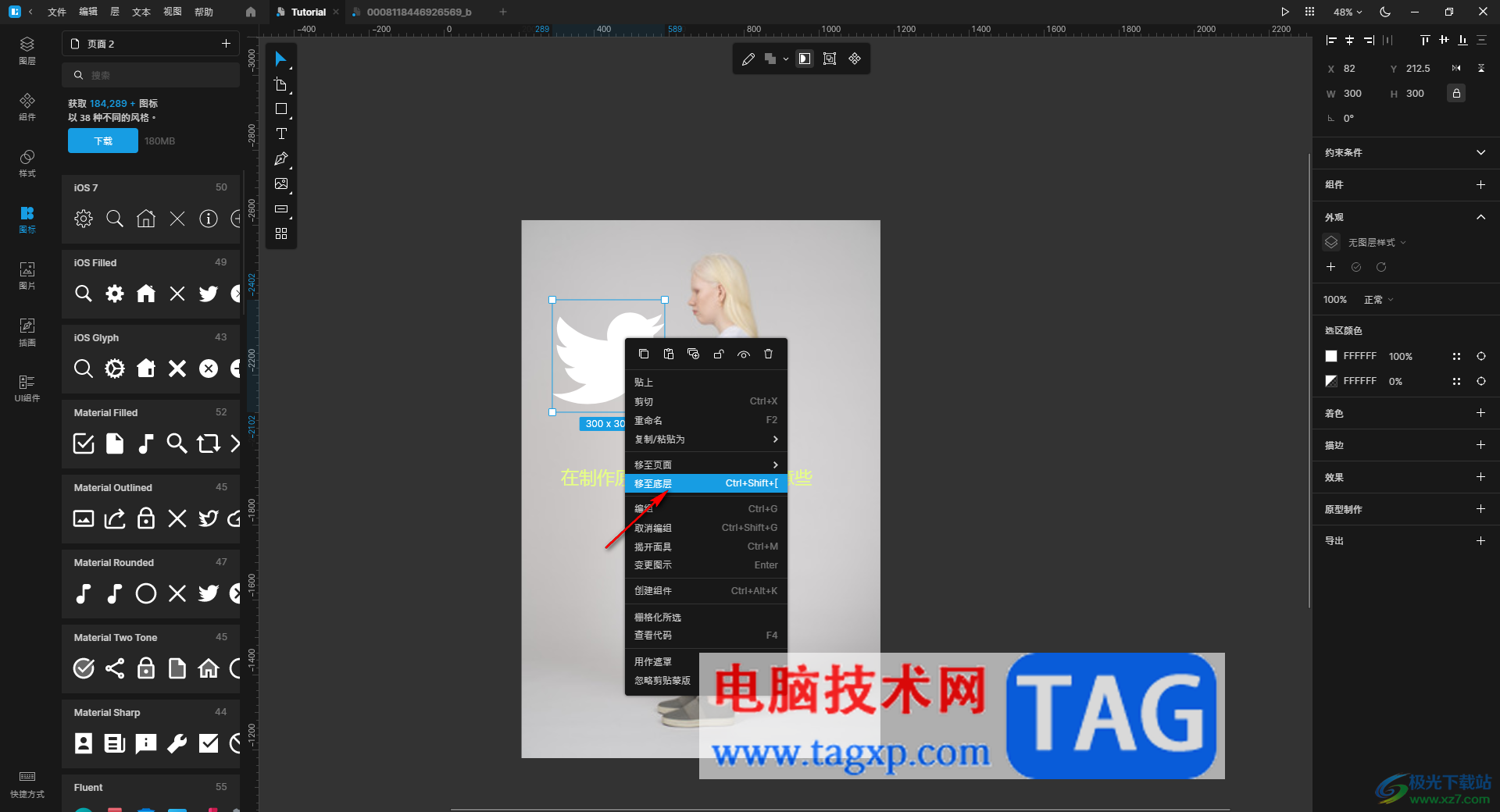Click the first FFFFFF 100% color swatch
The height and width of the screenshot is (812, 1500).
point(1331,356)
